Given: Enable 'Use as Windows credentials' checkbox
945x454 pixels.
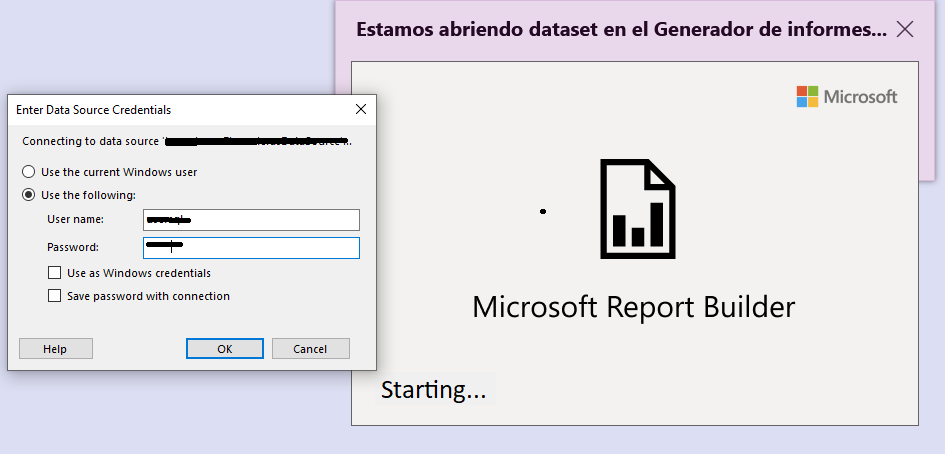Looking at the screenshot, I should tap(55, 273).
